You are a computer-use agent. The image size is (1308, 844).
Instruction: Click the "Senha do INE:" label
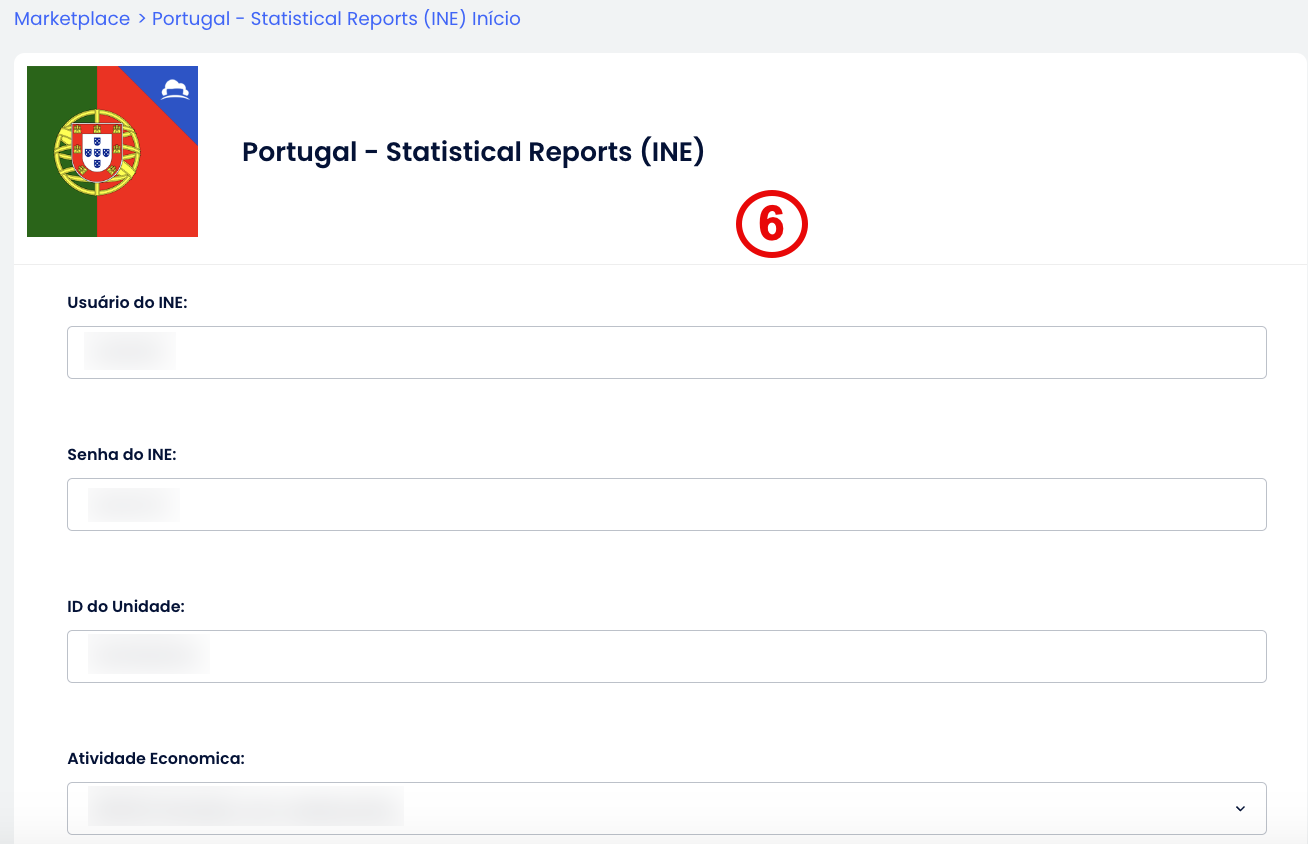click(x=122, y=454)
